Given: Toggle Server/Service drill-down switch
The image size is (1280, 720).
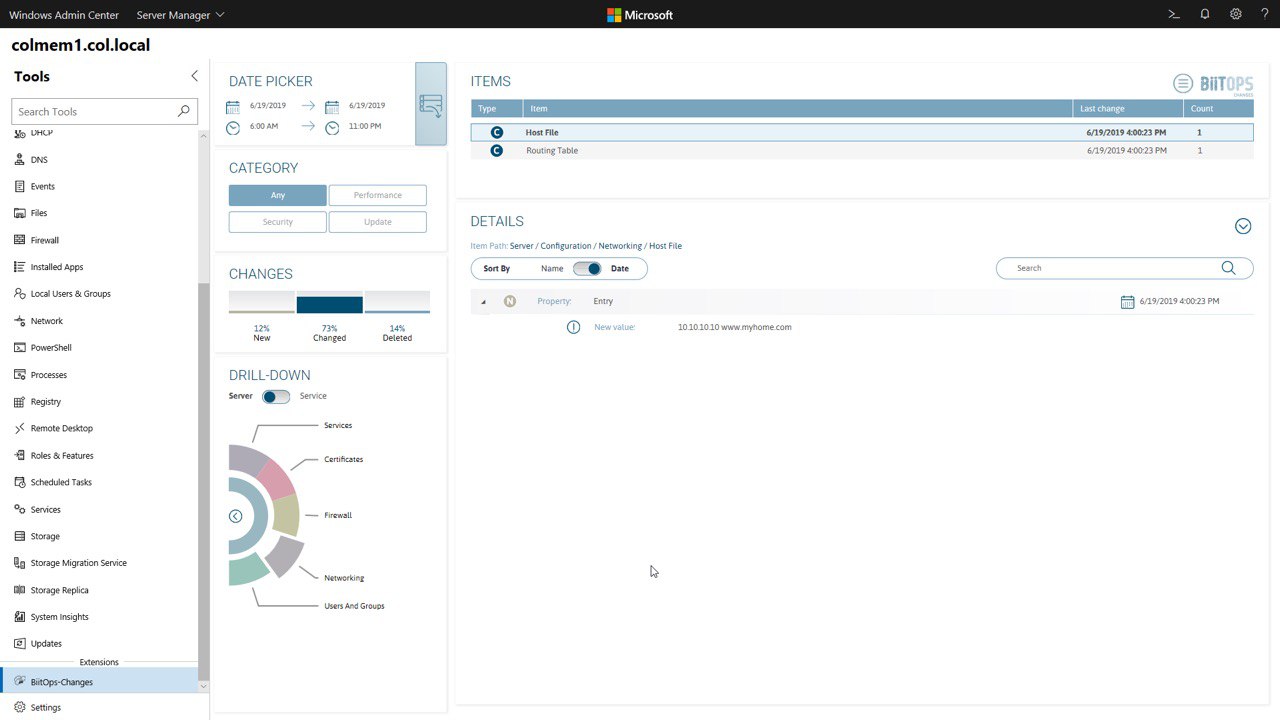Looking at the screenshot, I should pyautogui.click(x=276, y=396).
